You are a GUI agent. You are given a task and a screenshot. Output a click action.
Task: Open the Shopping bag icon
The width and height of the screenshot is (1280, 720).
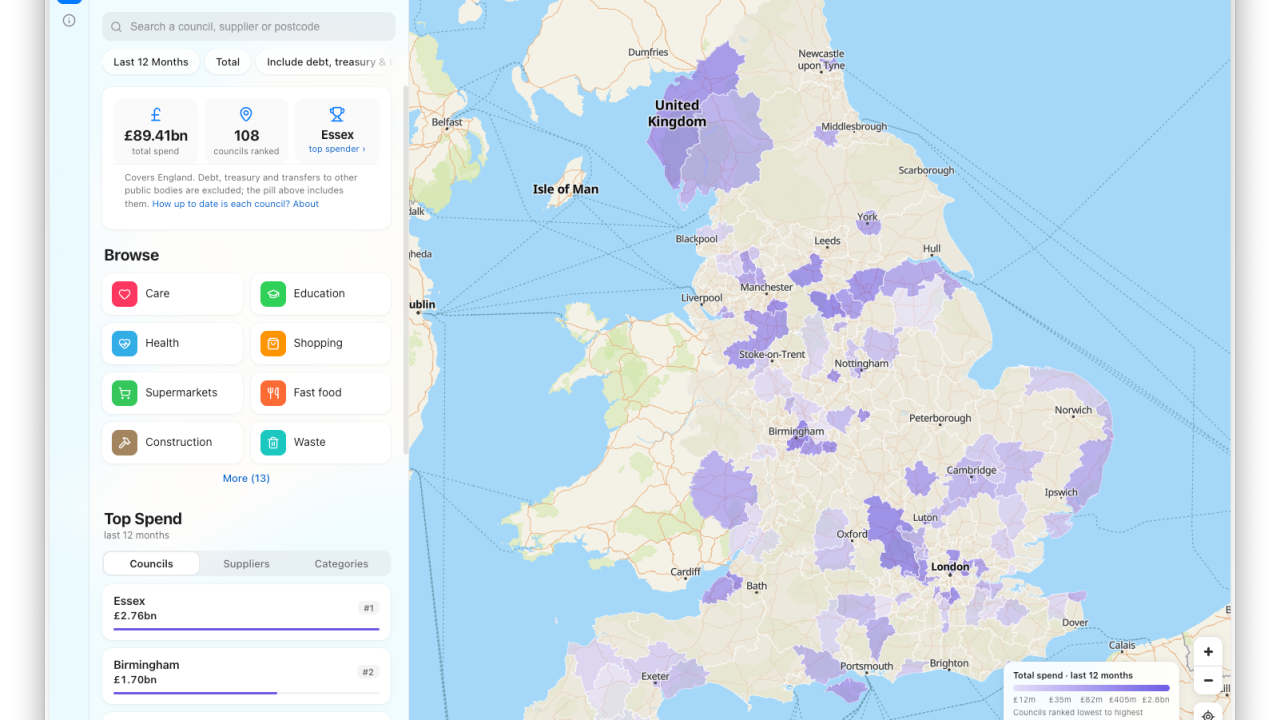[273, 343]
